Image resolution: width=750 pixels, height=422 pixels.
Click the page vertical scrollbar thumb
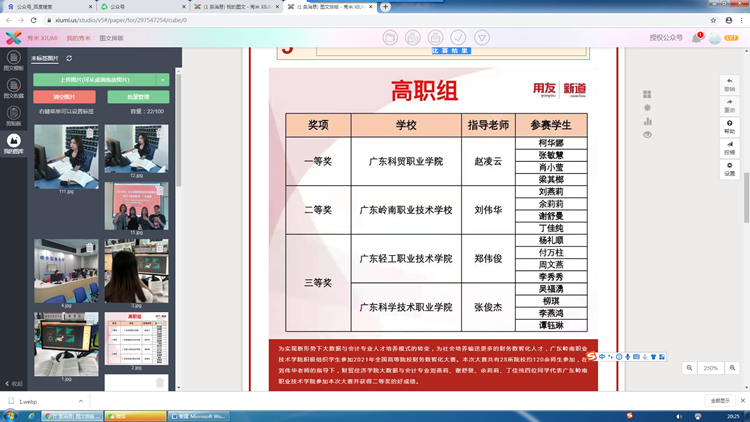pos(746,197)
